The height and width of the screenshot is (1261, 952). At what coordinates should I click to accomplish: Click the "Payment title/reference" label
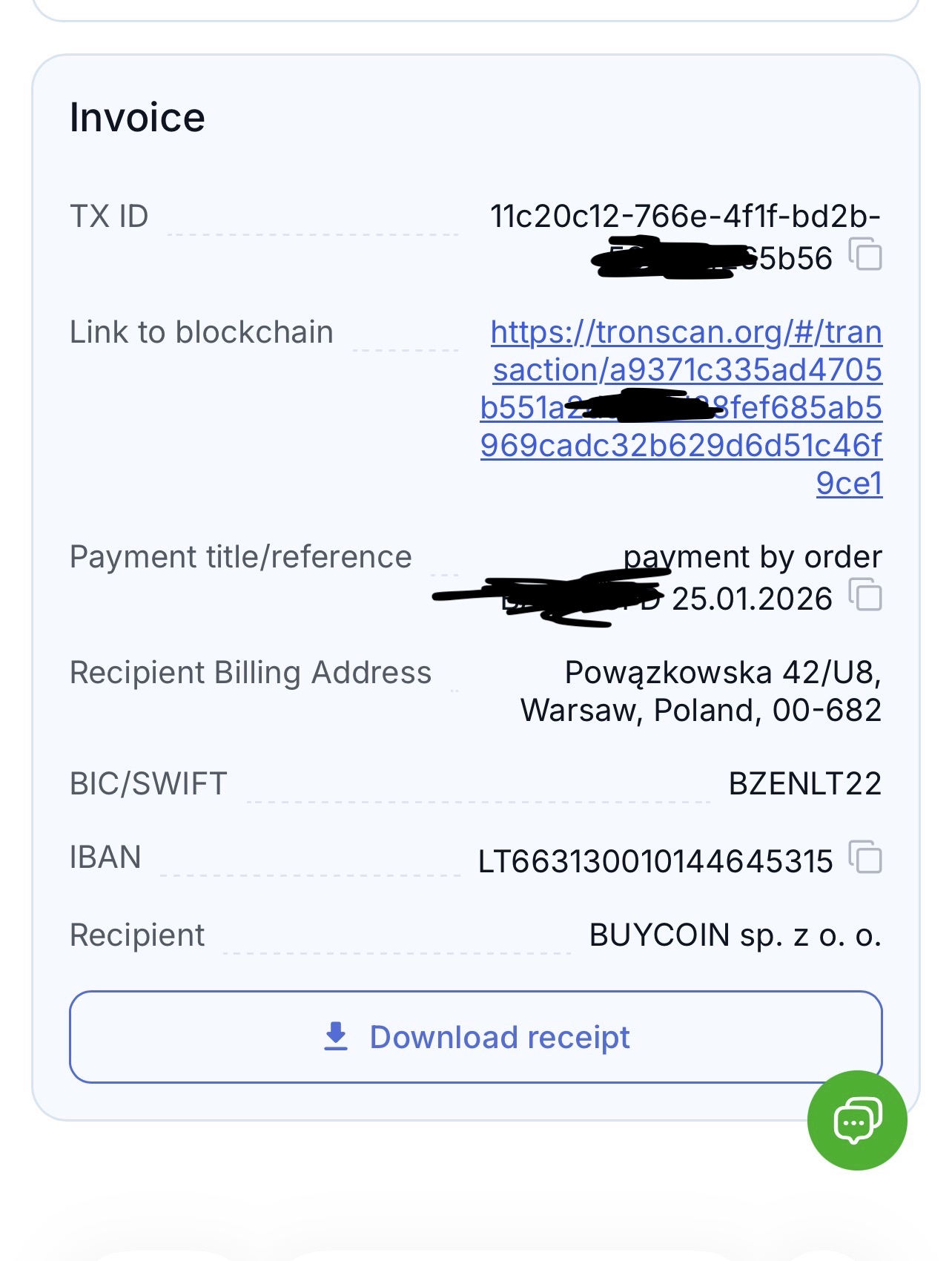coord(240,557)
